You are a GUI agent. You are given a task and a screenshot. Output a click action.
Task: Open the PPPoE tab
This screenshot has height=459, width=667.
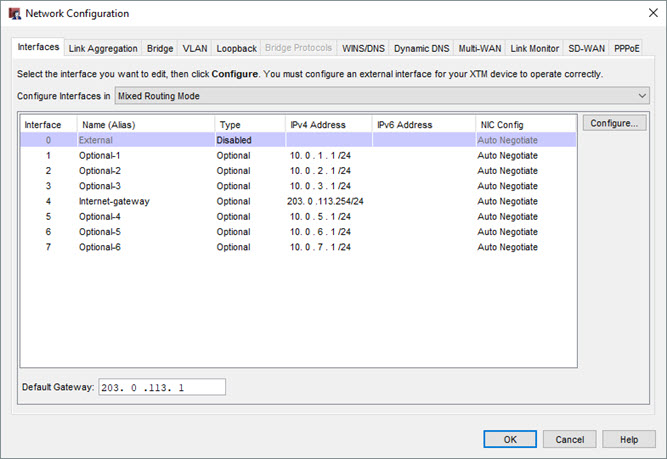click(x=627, y=48)
